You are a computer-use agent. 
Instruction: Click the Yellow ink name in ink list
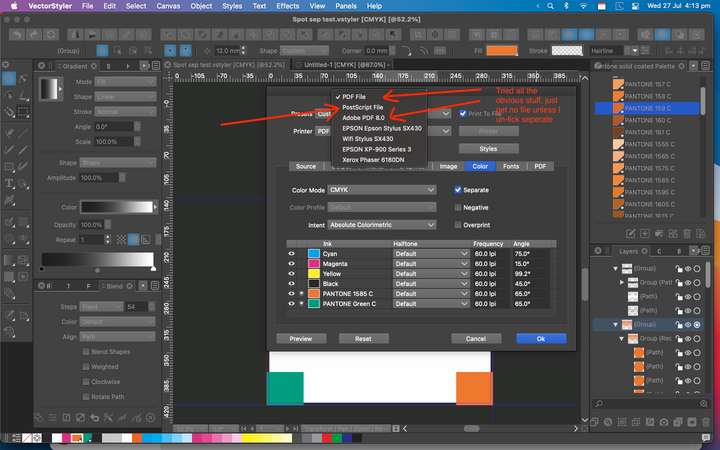pos(332,274)
